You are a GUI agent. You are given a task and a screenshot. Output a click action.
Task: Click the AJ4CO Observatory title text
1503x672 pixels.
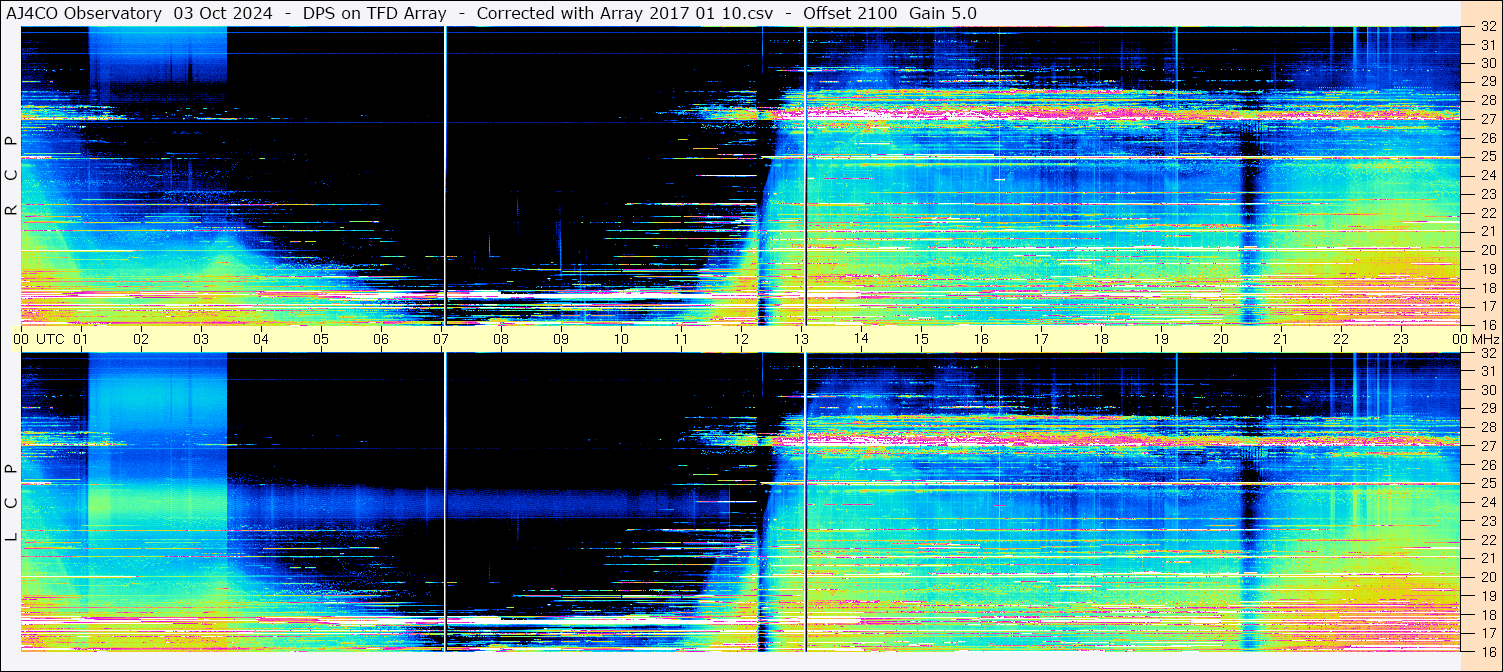tap(83, 13)
